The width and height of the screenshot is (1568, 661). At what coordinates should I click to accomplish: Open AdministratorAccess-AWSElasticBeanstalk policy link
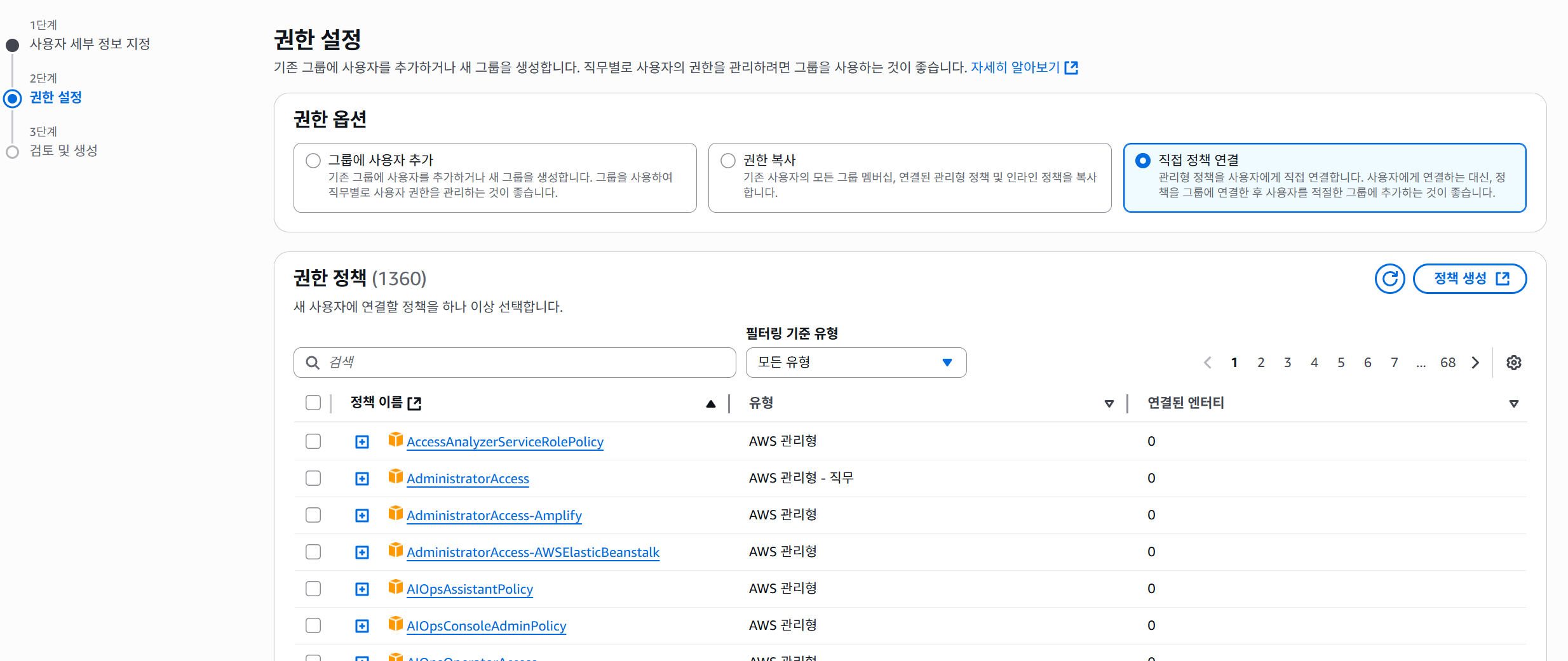coord(533,552)
